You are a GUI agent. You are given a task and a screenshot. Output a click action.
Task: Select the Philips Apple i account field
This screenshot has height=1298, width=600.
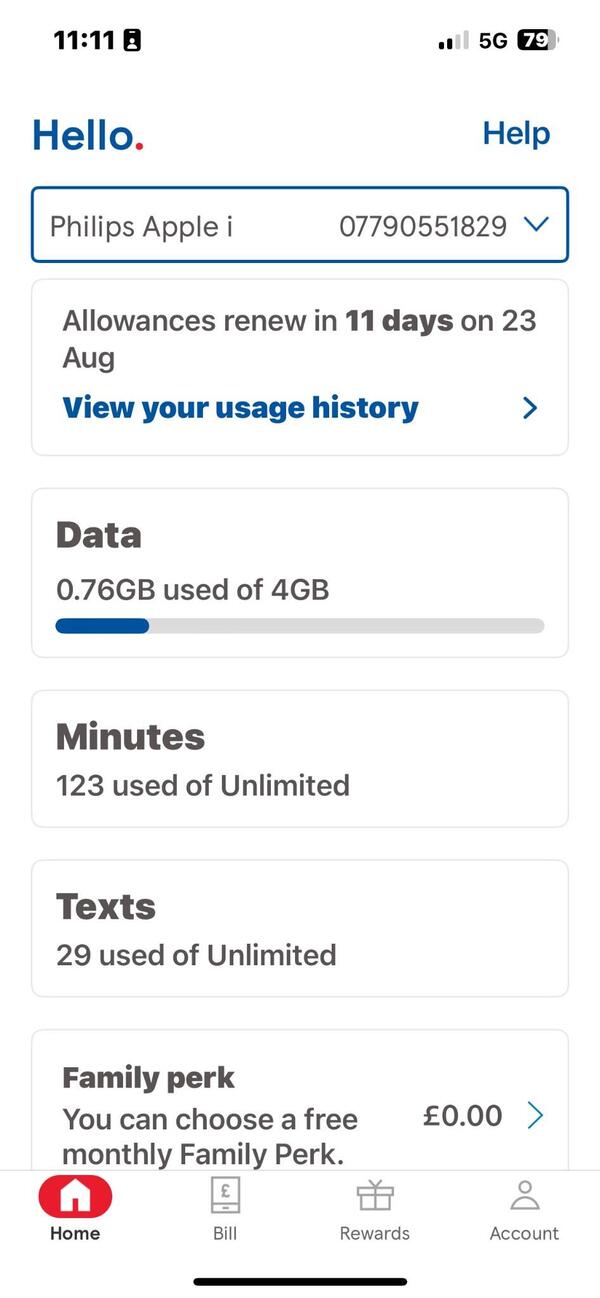142,226
